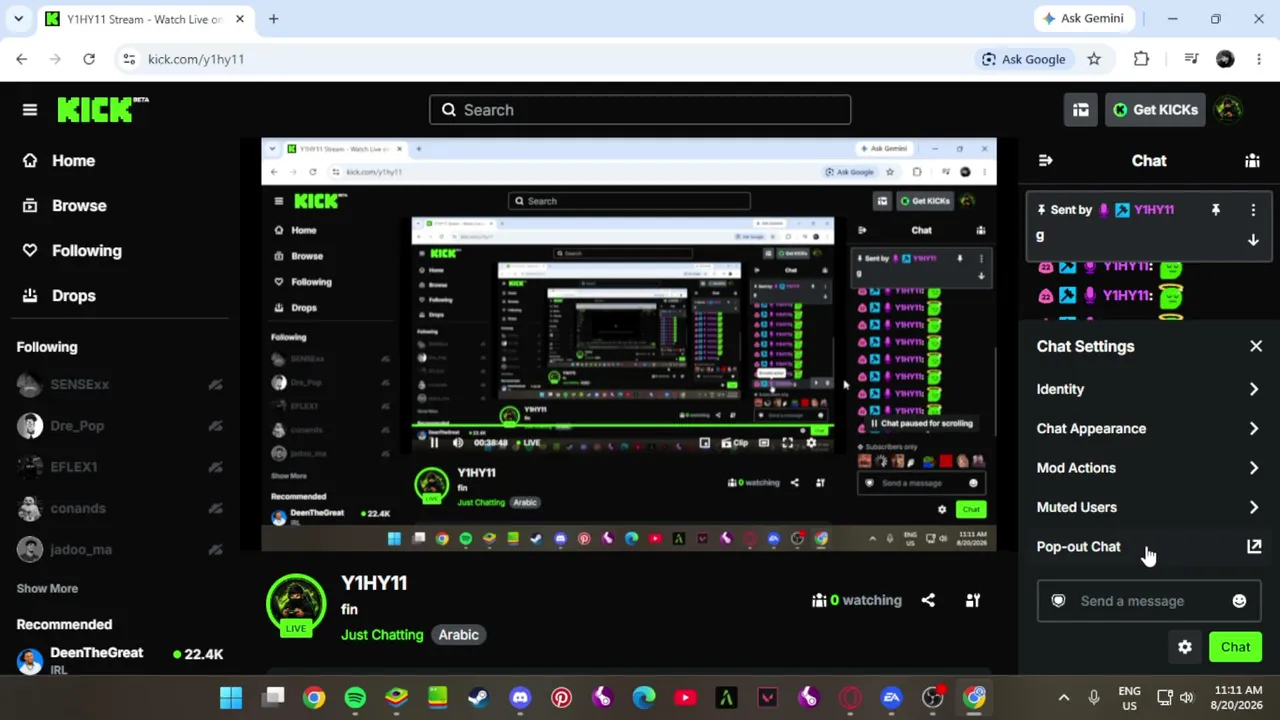Open the Opera browser from the taskbar
Screen dimensions: 1280x720
(x=850, y=697)
